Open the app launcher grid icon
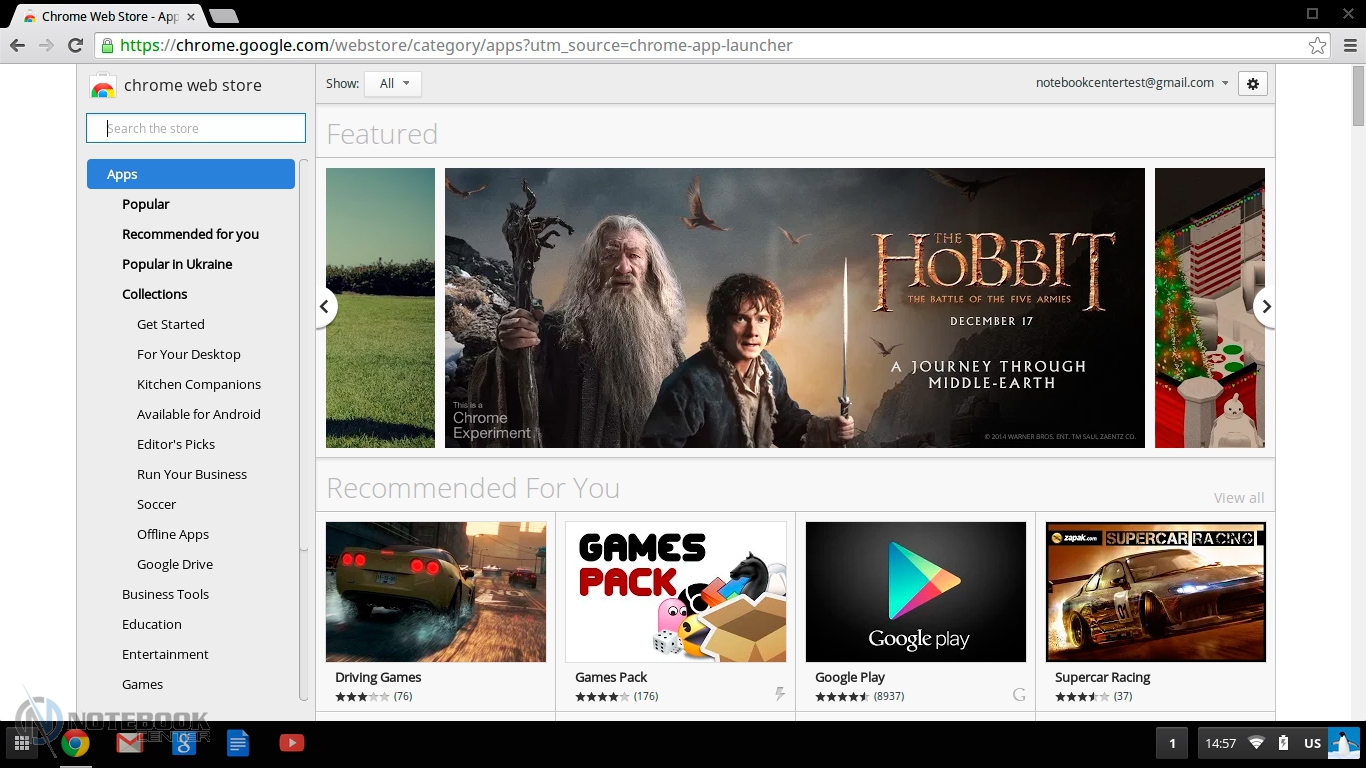The image size is (1366, 768). tap(21, 743)
